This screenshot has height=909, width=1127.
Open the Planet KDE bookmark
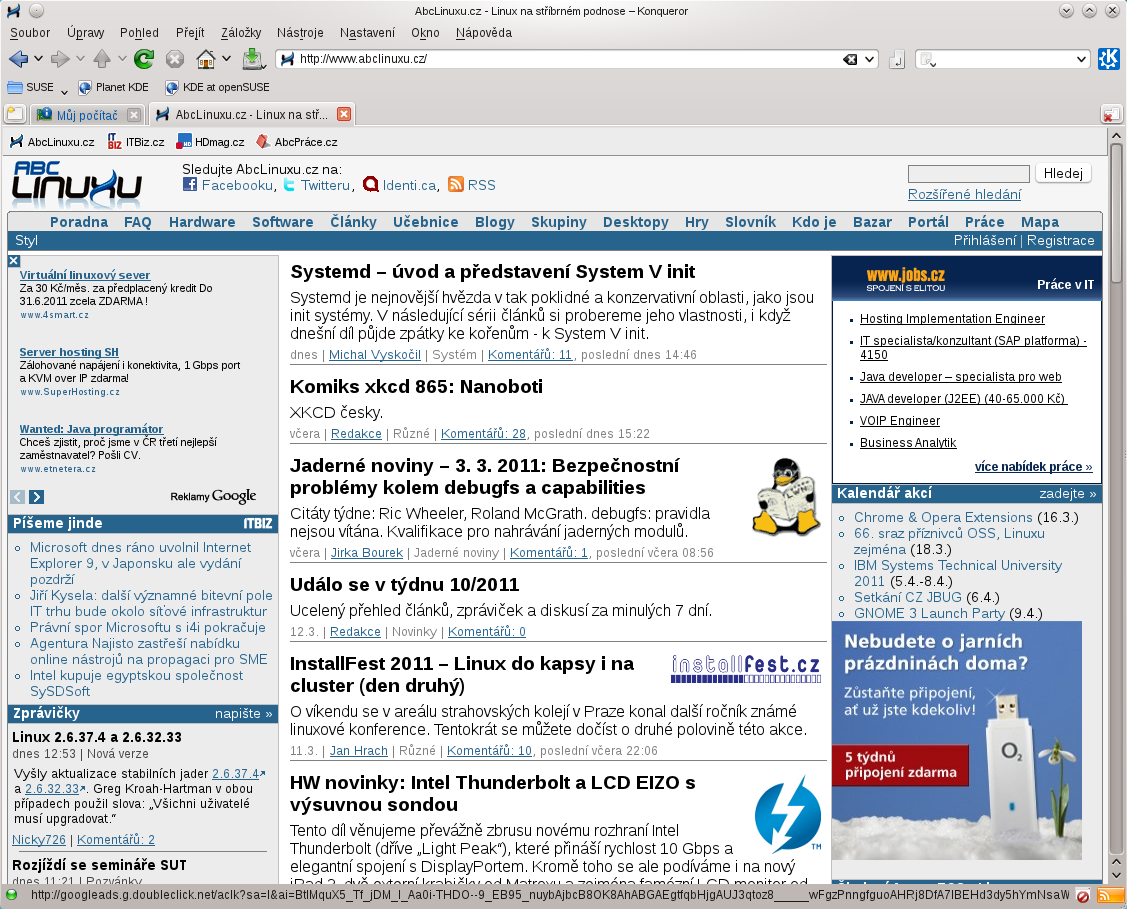pyautogui.click(x=114, y=87)
